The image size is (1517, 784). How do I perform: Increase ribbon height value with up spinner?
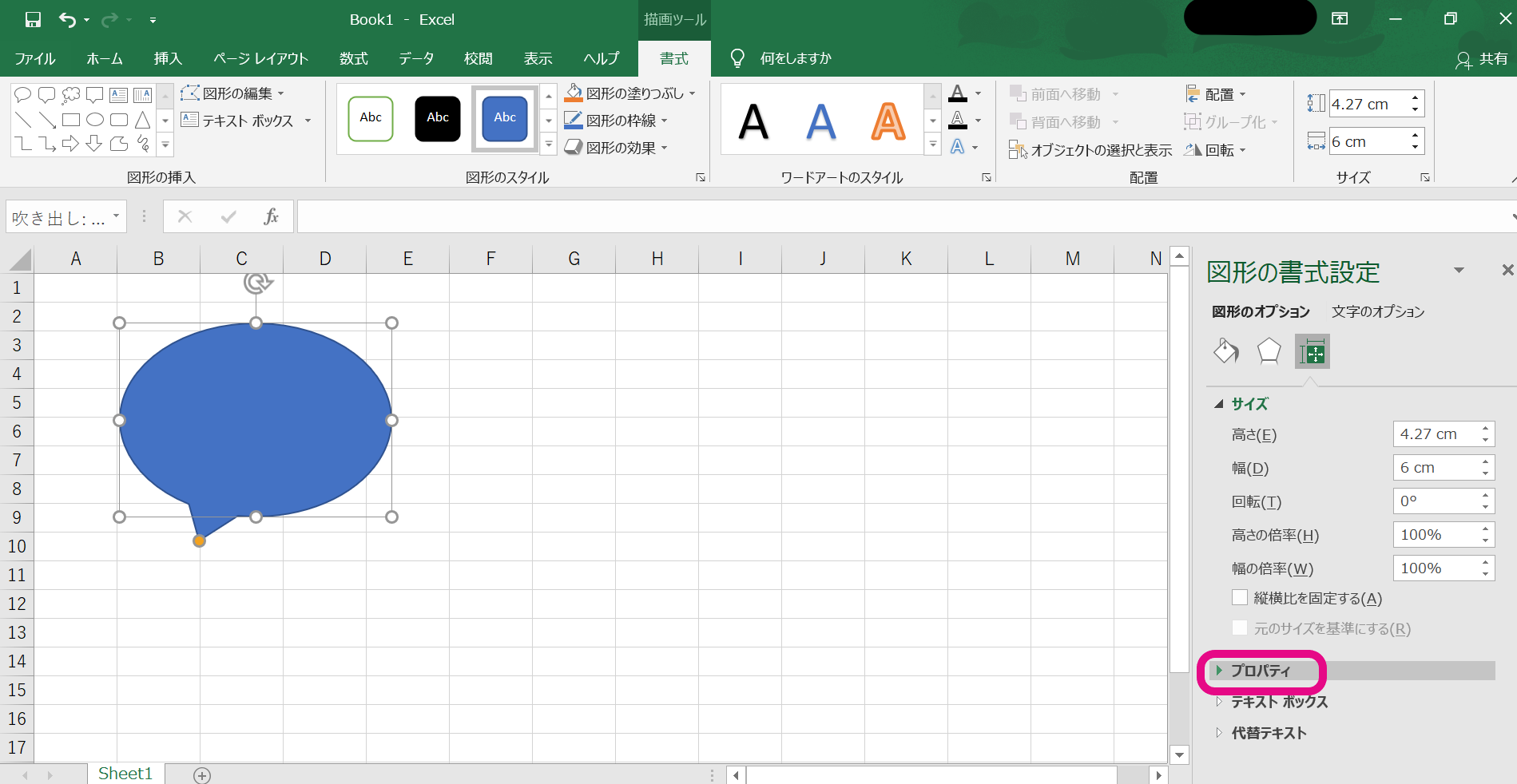1415,98
